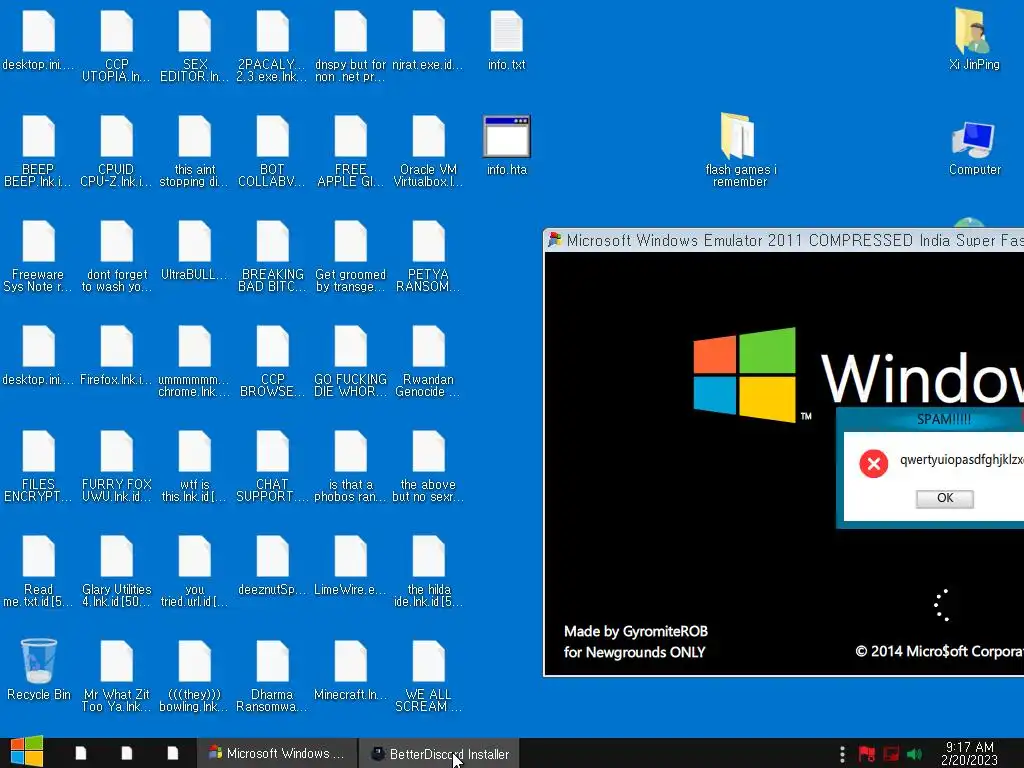The width and height of the screenshot is (1024, 768).
Task: Open the red flag tray icon
Action: (867, 754)
